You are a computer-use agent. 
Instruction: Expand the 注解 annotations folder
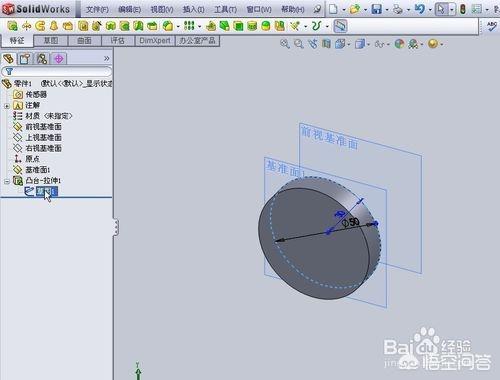coord(7,106)
